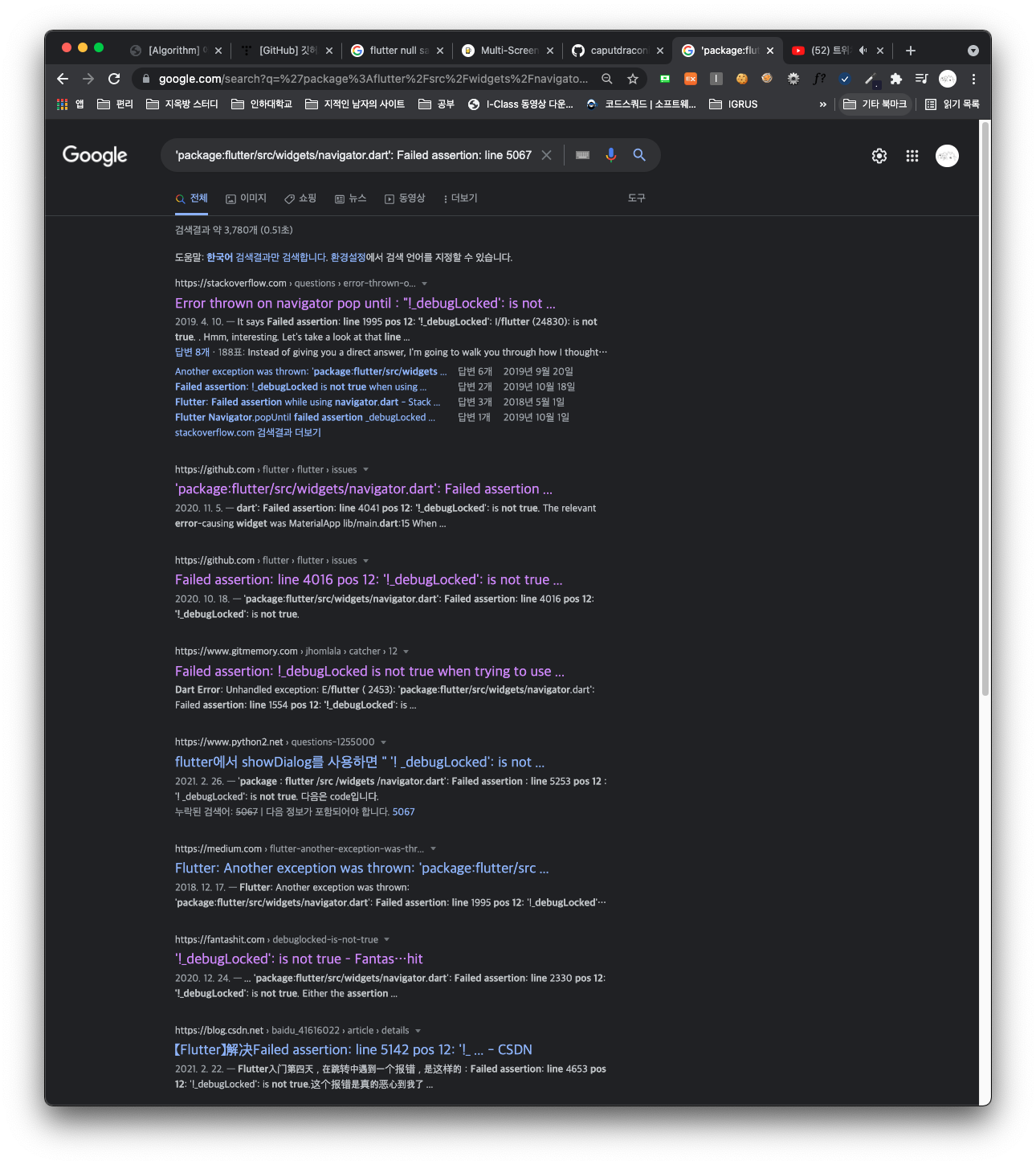Switch to the [GitHub] browser tab
Image resolution: width=1036 pixels, height=1165 pixels.
[288, 51]
